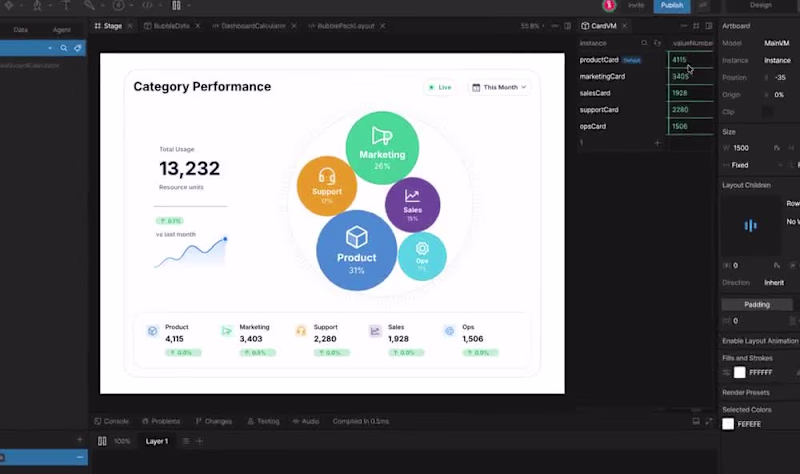Open the Agent tab in left panel
This screenshot has width=800, height=474.
[x=62, y=30]
